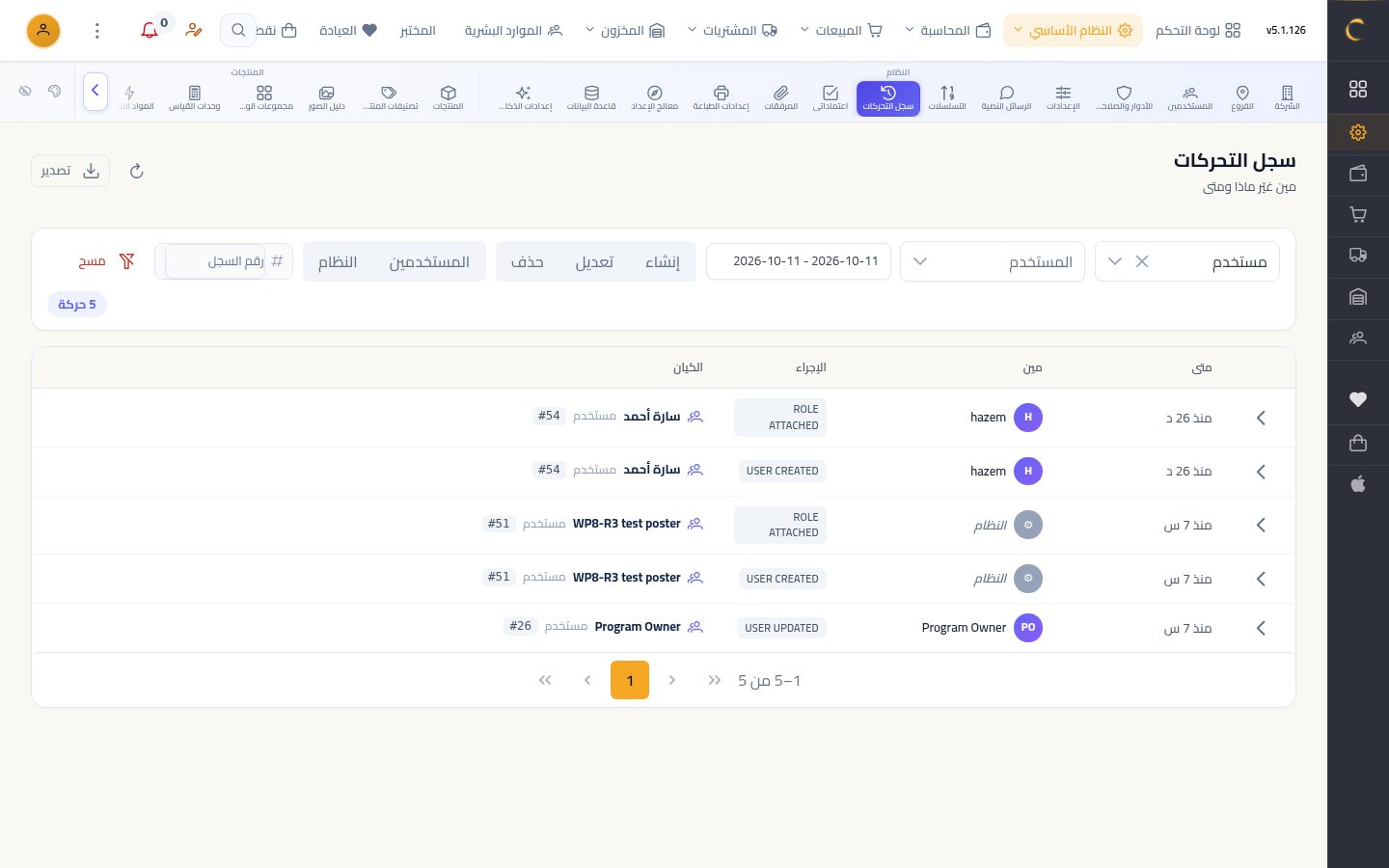Toggle the حذف (Delete) action filter
The image size is (1389, 868).
point(528,261)
